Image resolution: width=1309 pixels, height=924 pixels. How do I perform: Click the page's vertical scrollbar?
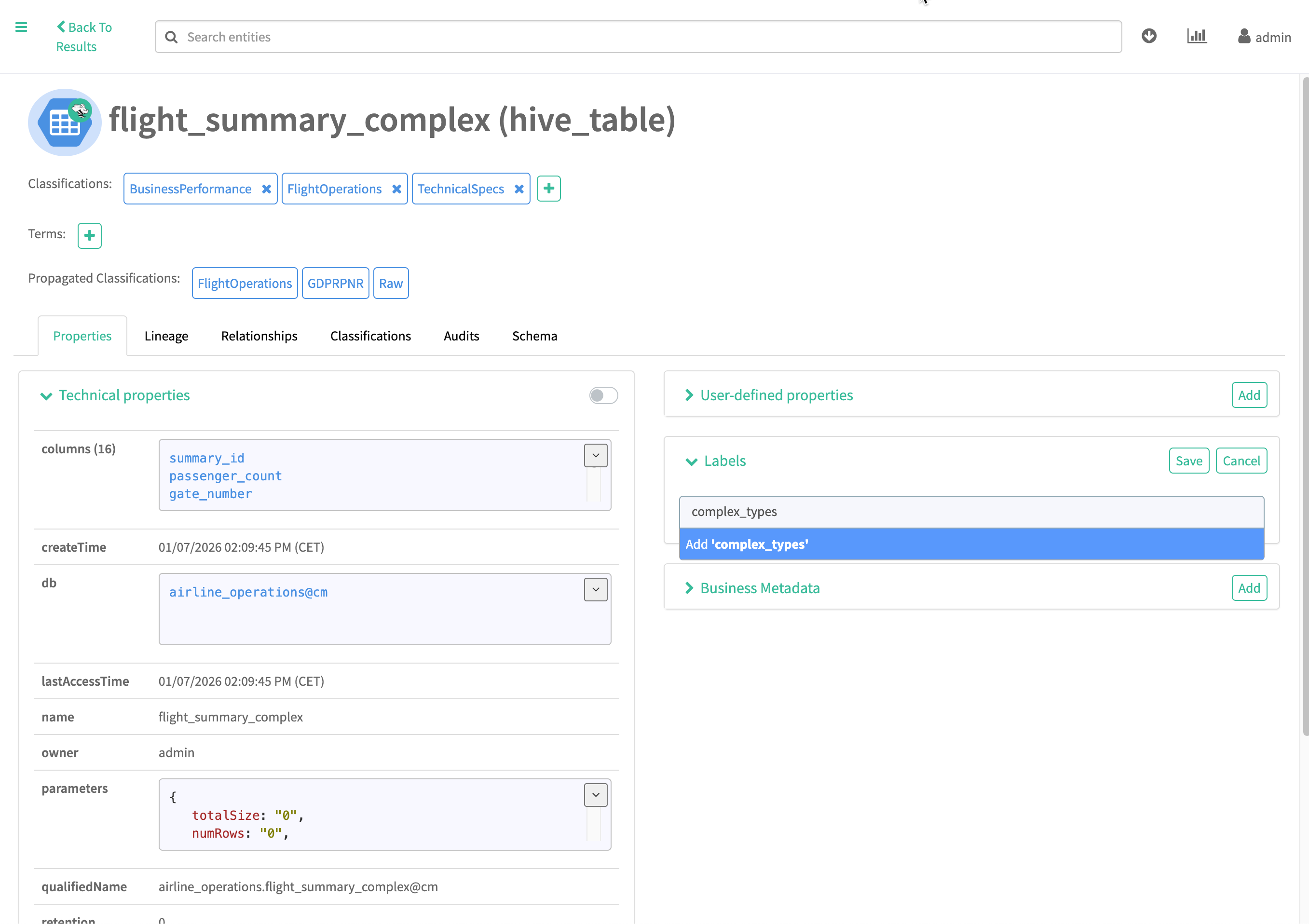click(x=1305, y=399)
